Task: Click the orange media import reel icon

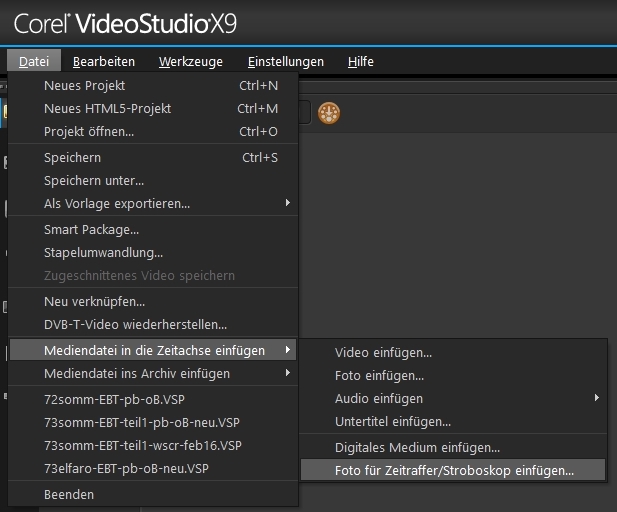Action: 329,113
